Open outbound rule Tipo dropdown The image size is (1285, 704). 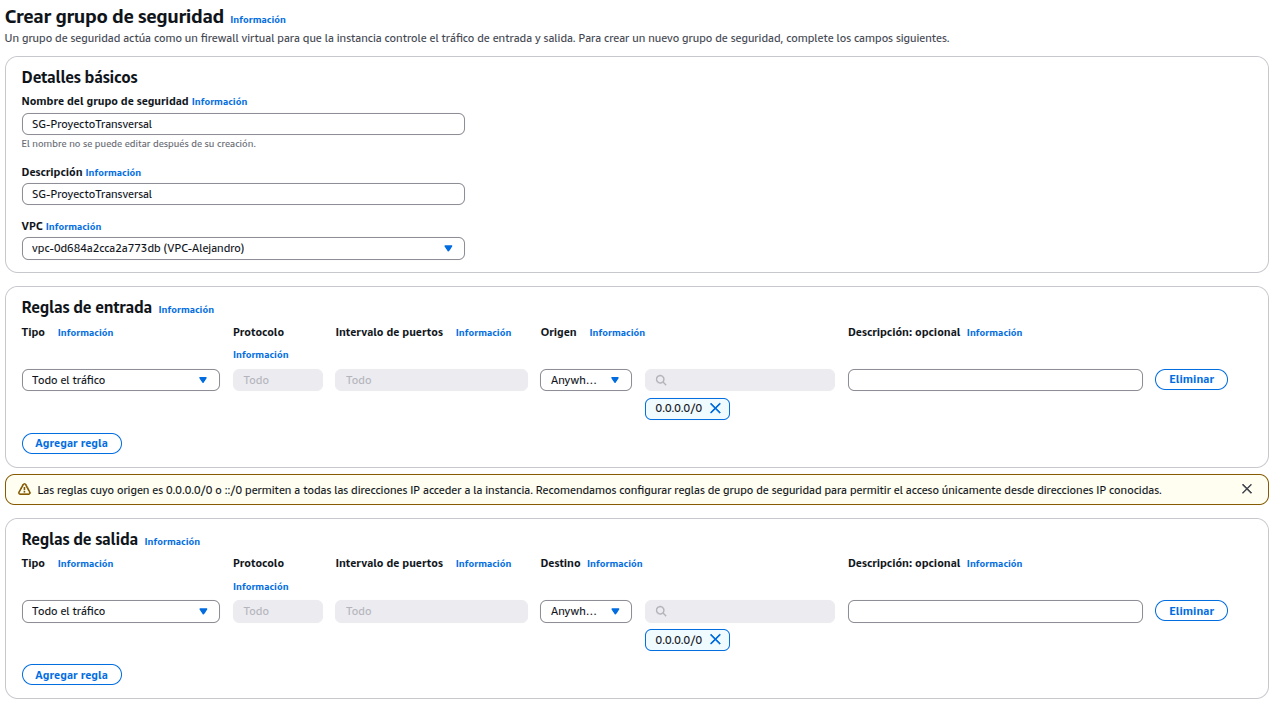click(x=120, y=611)
